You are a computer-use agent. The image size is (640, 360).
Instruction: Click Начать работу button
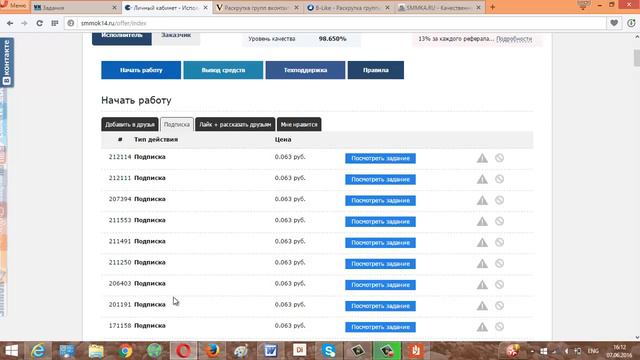pos(141,70)
